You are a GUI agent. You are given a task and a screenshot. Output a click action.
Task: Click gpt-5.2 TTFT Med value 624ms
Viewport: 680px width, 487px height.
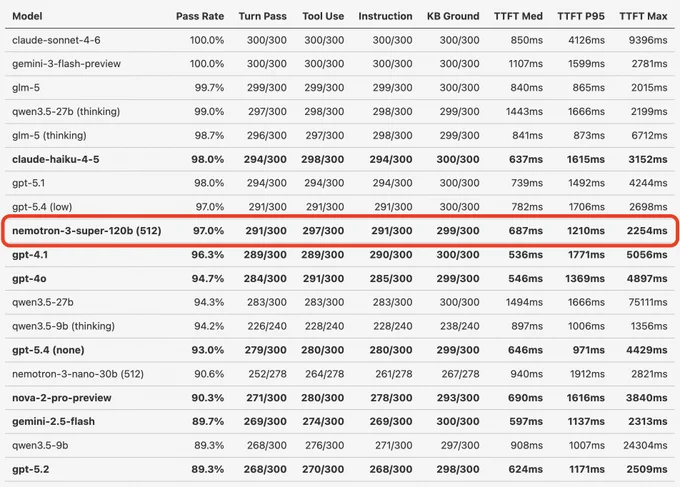coord(526,469)
